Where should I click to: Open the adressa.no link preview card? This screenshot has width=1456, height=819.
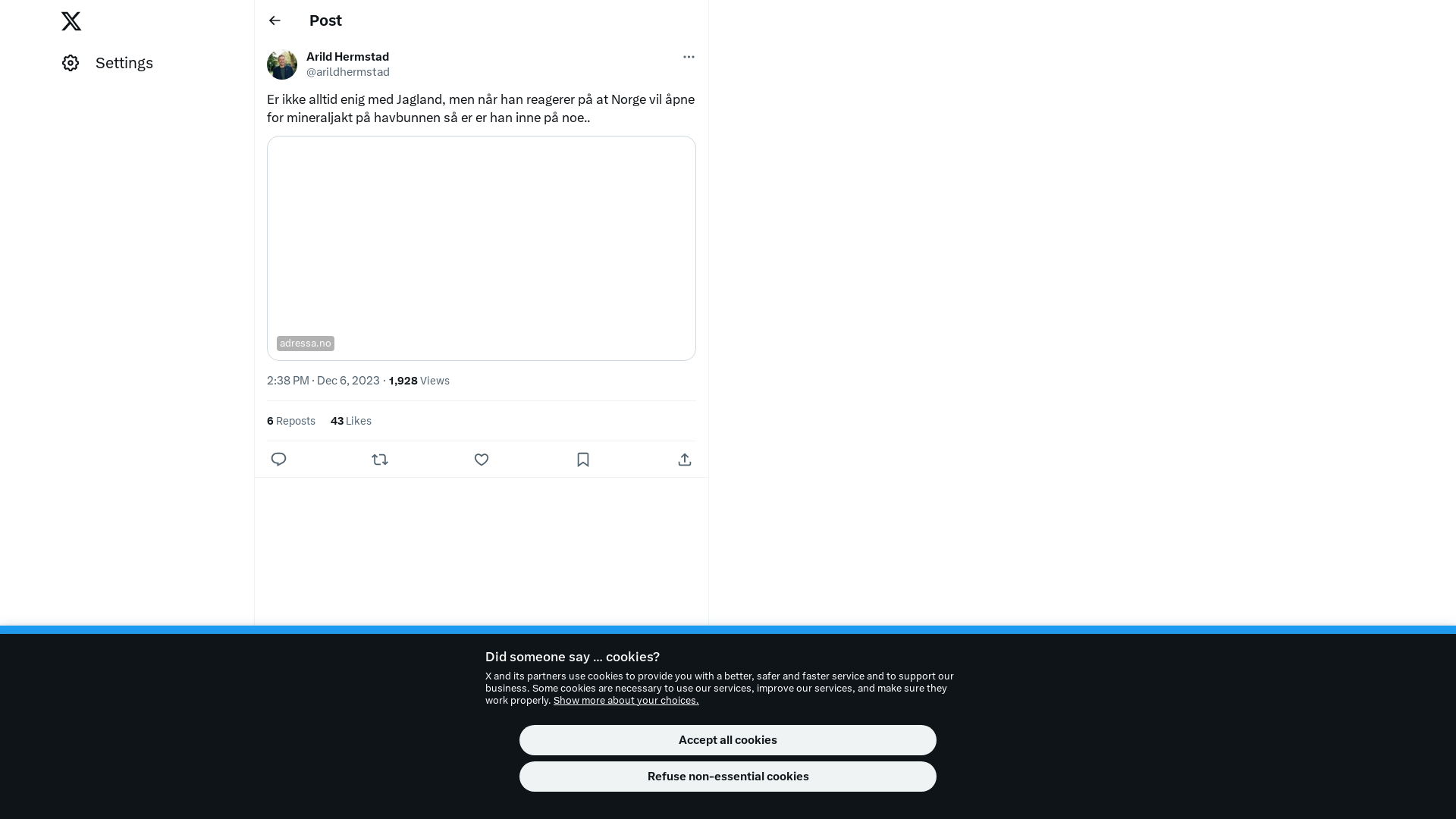(x=482, y=248)
